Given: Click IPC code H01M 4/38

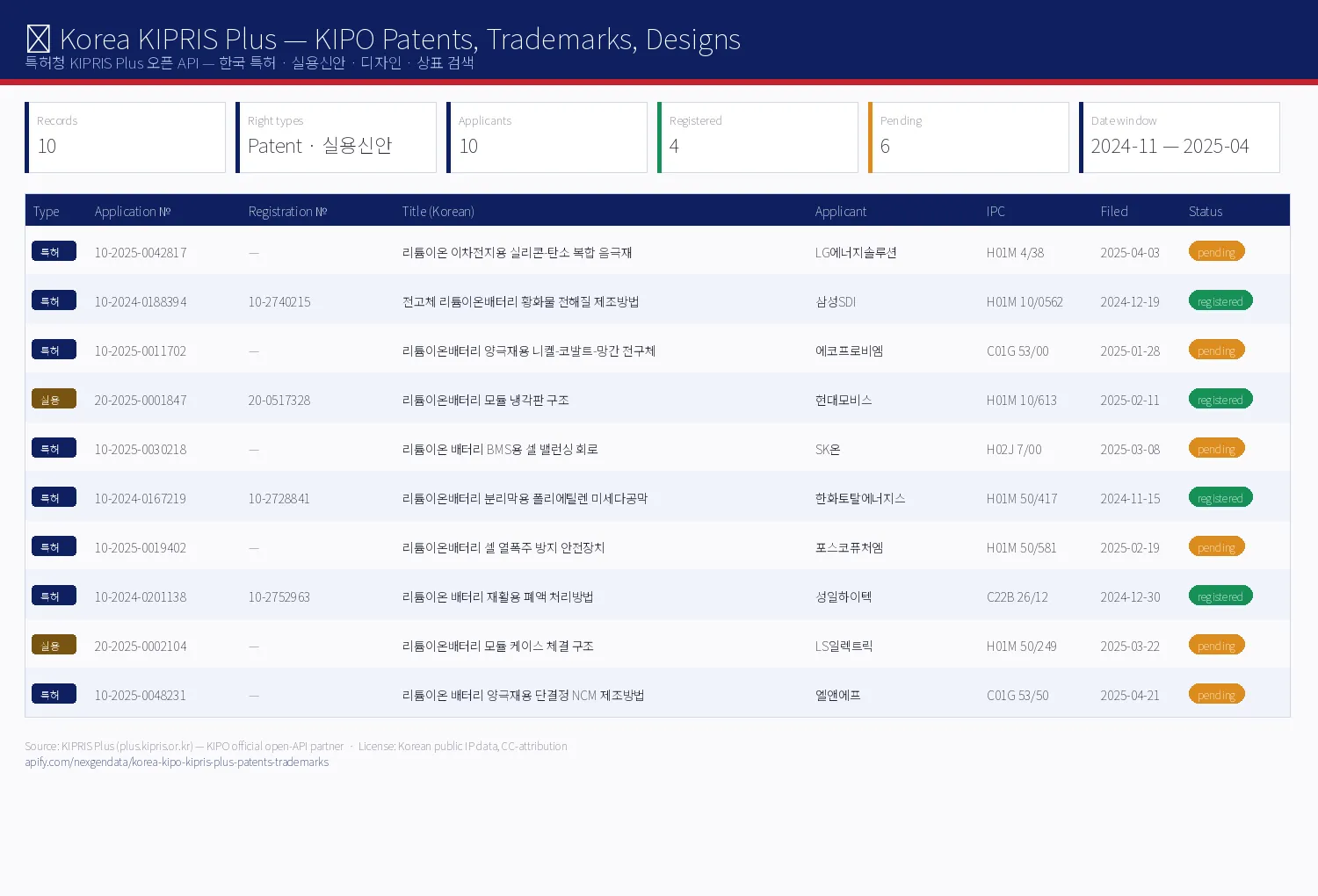Looking at the screenshot, I should pos(1015,253).
